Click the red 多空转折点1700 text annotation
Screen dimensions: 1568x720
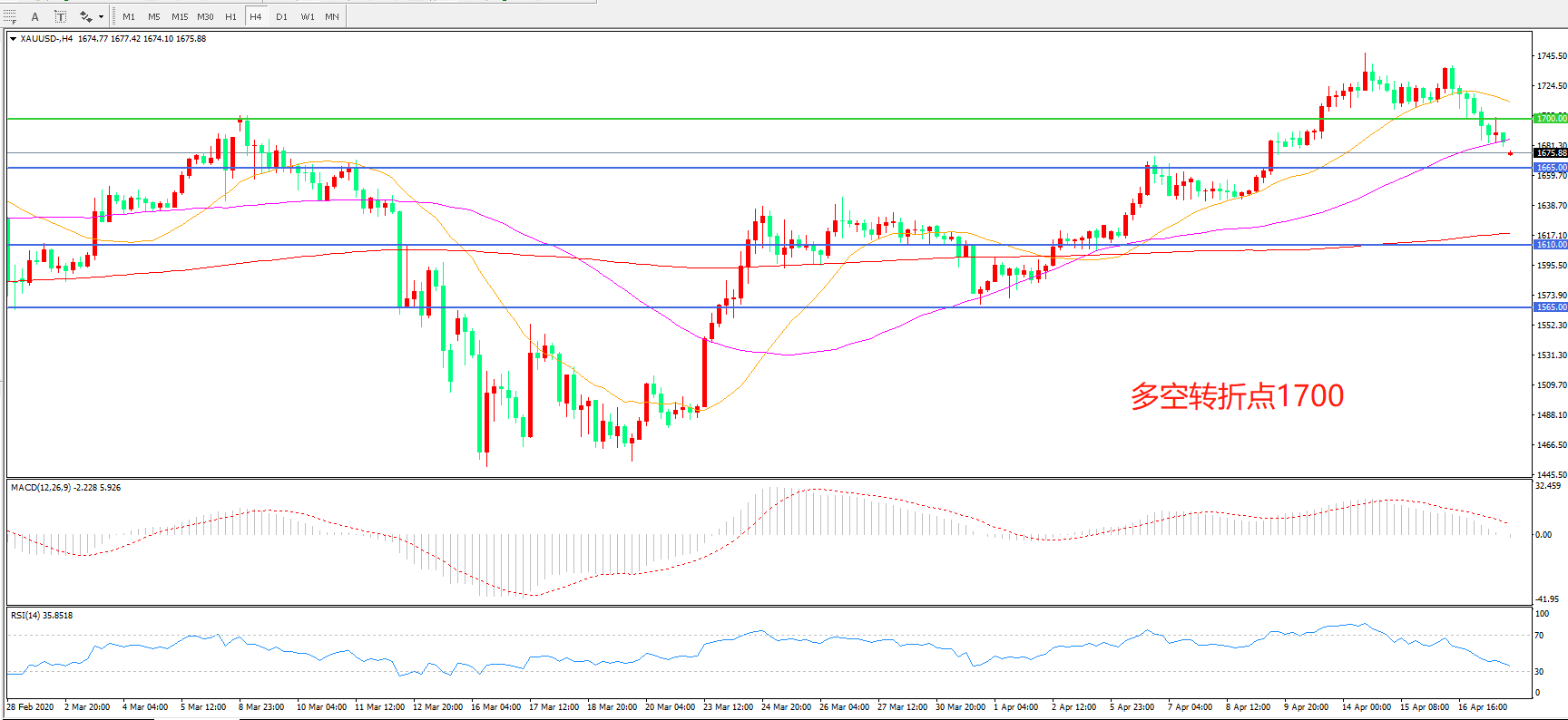coord(1237,396)
